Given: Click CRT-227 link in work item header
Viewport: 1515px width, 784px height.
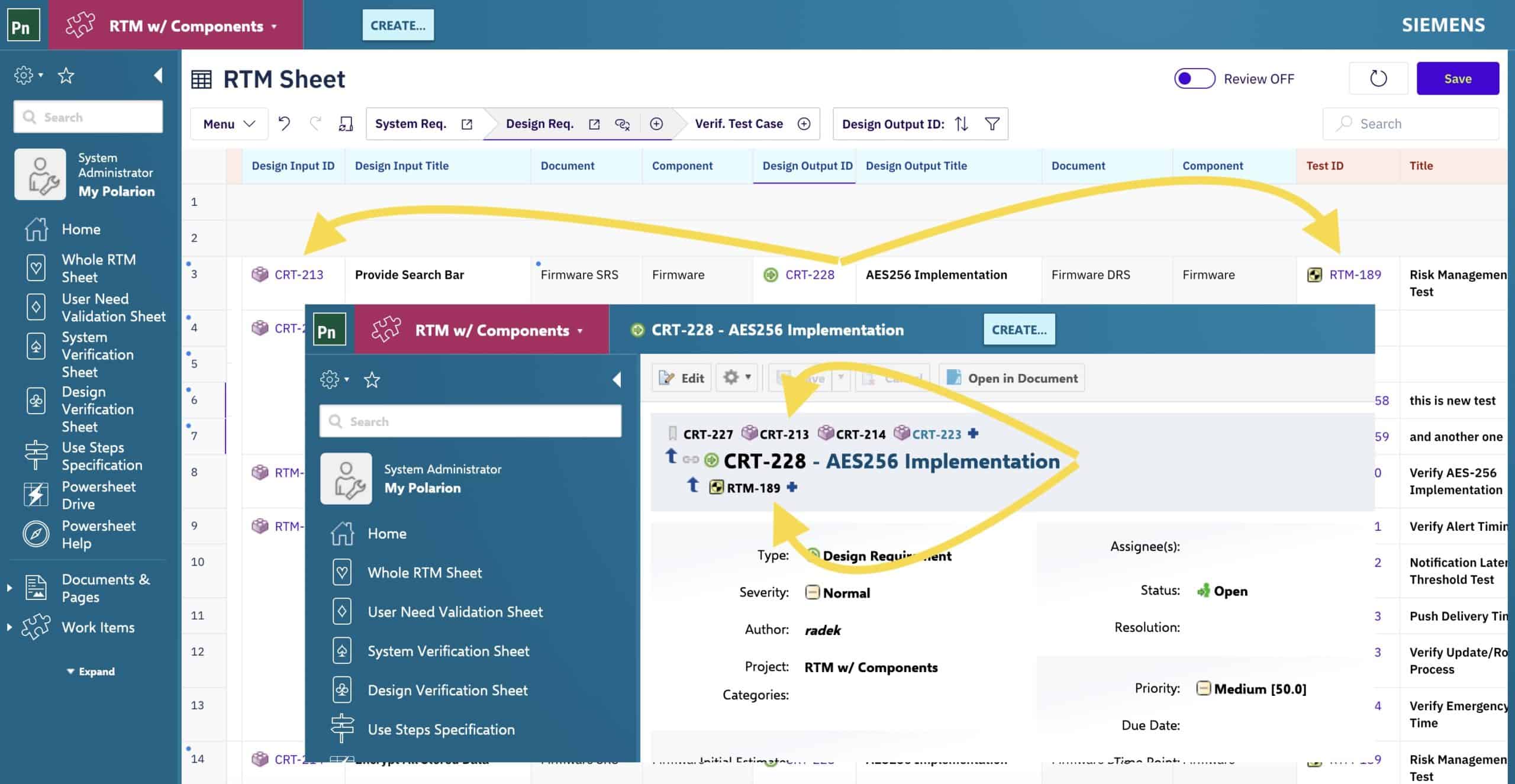Looking at the screenshot, I should (x=708, y=434).
